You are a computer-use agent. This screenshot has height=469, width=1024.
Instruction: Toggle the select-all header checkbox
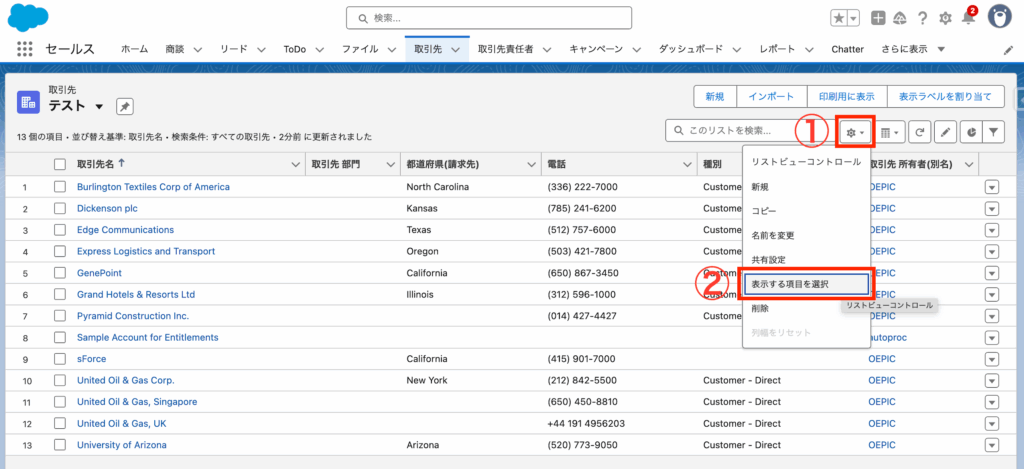click(x=60, y=165)
